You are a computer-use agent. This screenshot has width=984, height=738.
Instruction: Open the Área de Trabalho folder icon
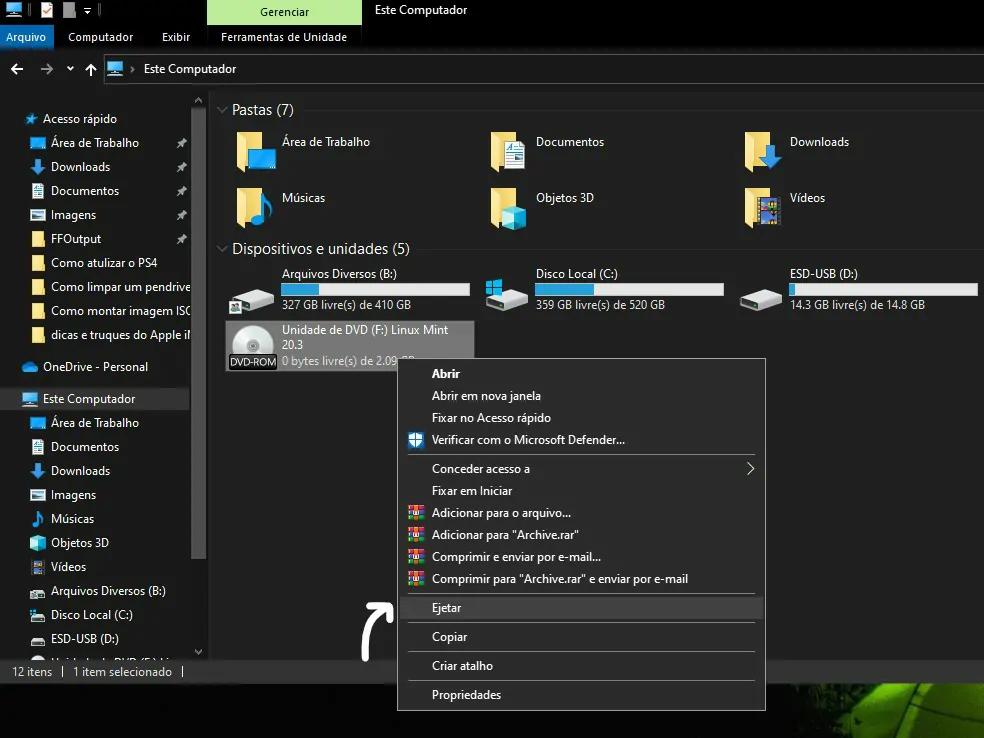(255, 151)
